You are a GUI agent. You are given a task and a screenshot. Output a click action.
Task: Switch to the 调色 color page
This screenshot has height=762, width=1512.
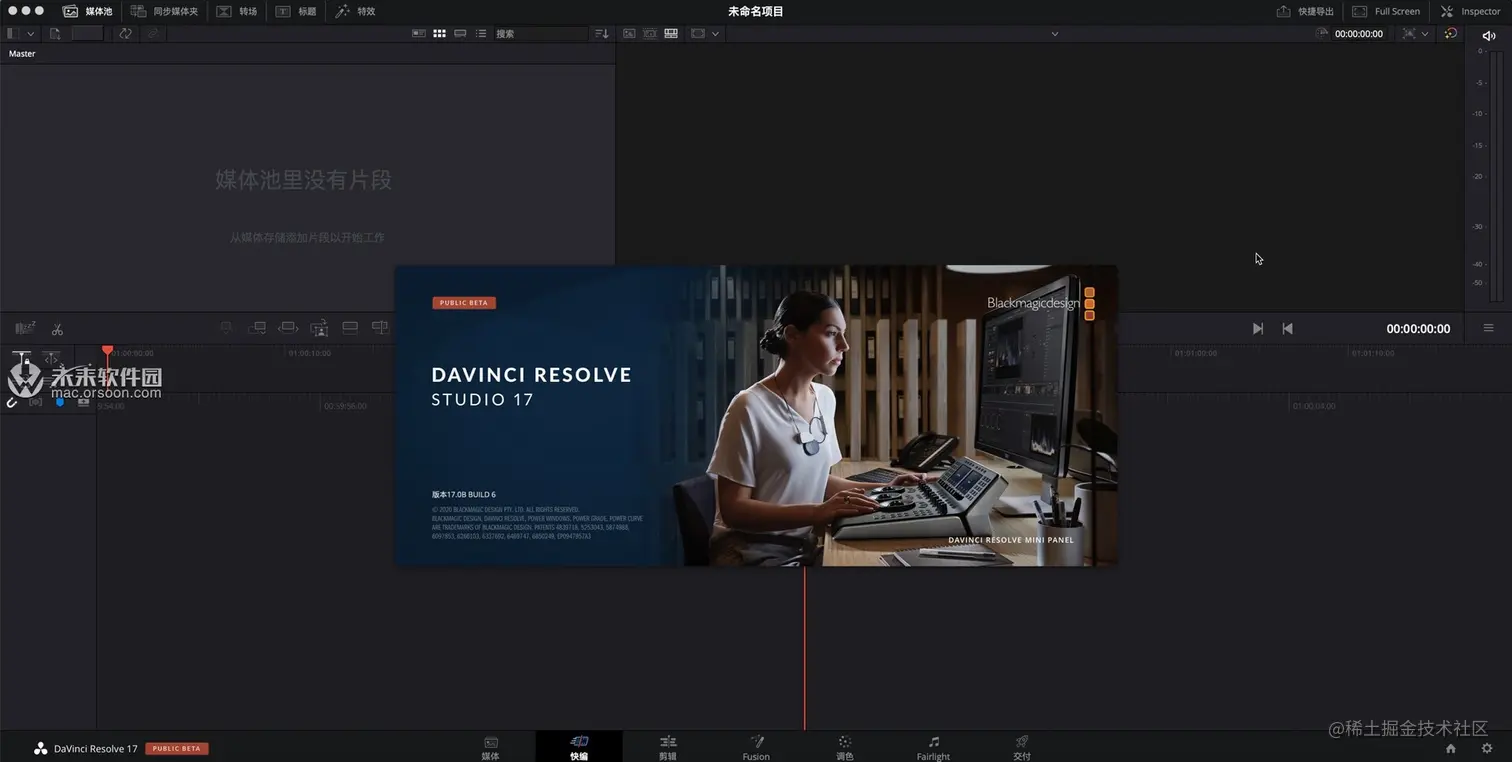click(x=845, y=748)
